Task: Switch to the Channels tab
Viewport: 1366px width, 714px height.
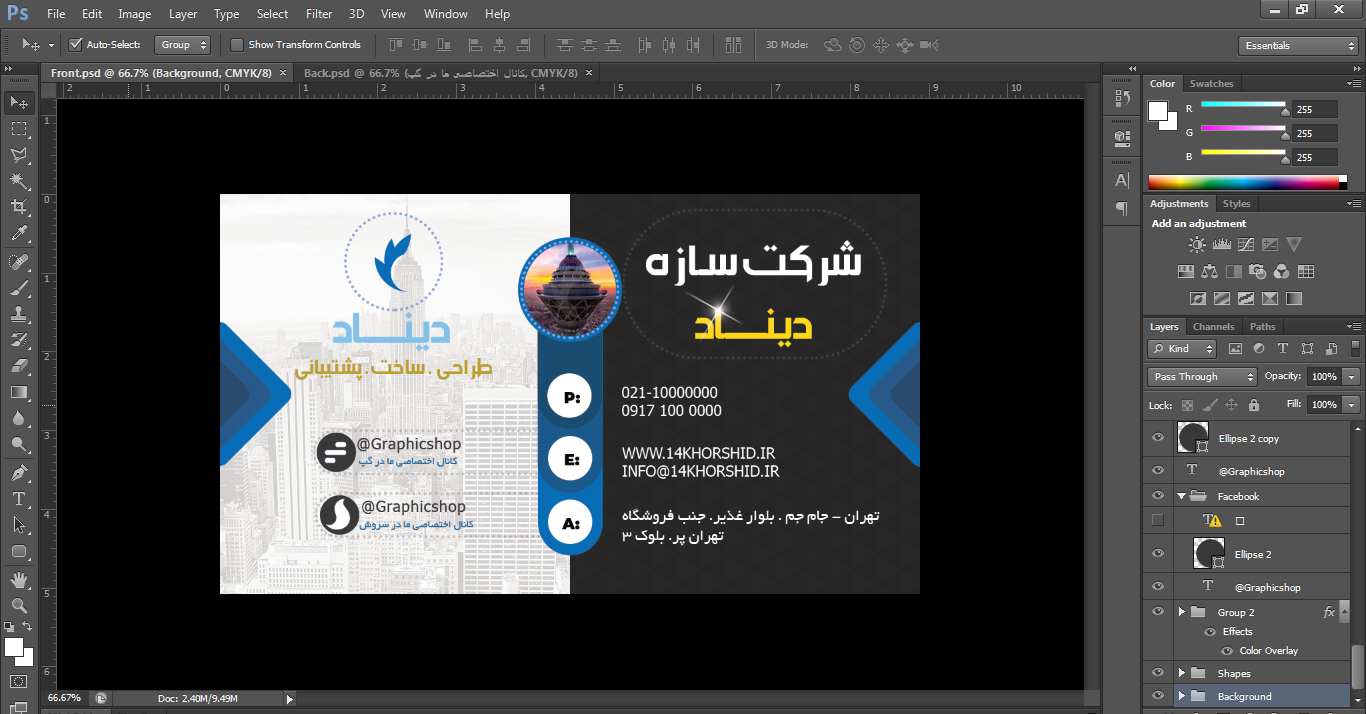Action: coord(1213,327)
